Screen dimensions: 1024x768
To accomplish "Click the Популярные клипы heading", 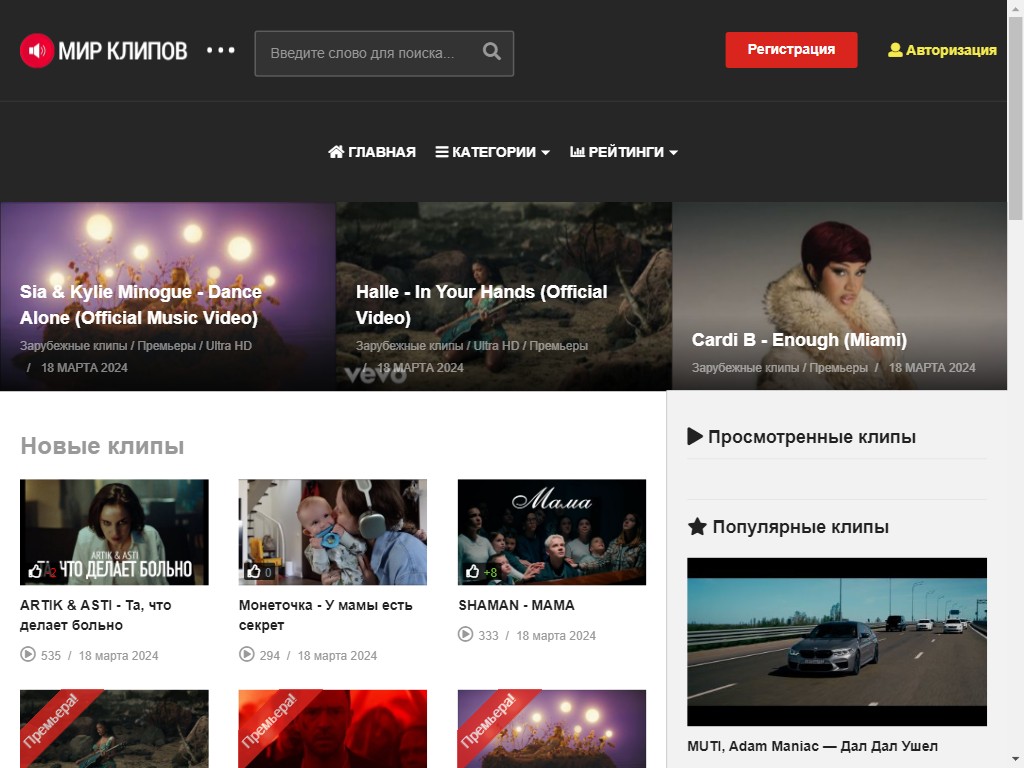I will pyautogui.click(x=800, y=527).
